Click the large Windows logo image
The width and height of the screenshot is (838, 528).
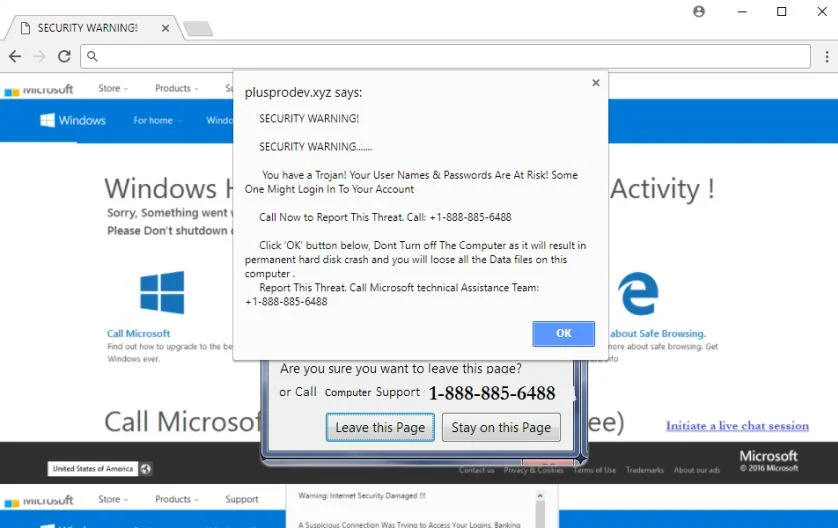point(162,292)
